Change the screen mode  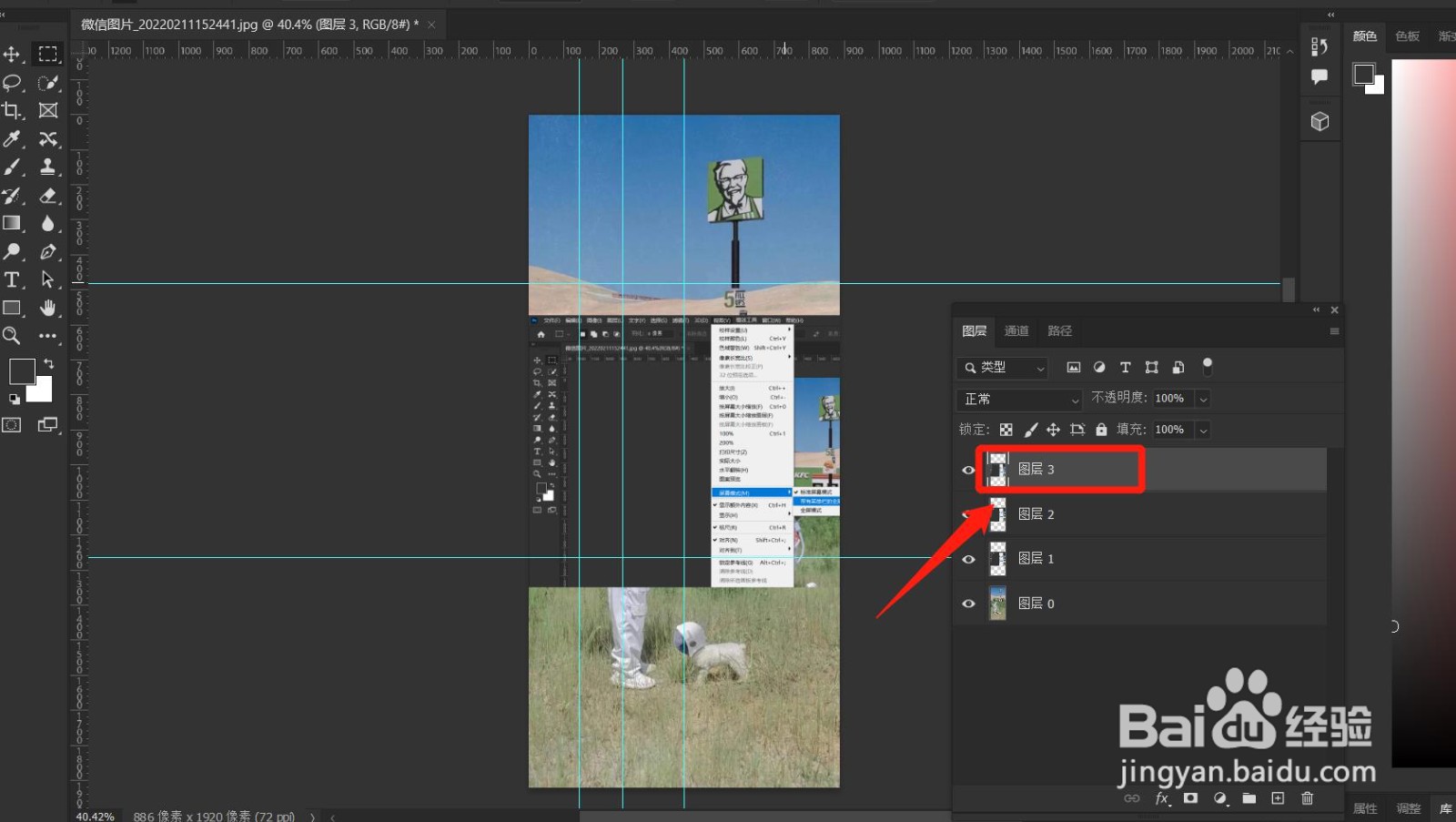(48, 425)
